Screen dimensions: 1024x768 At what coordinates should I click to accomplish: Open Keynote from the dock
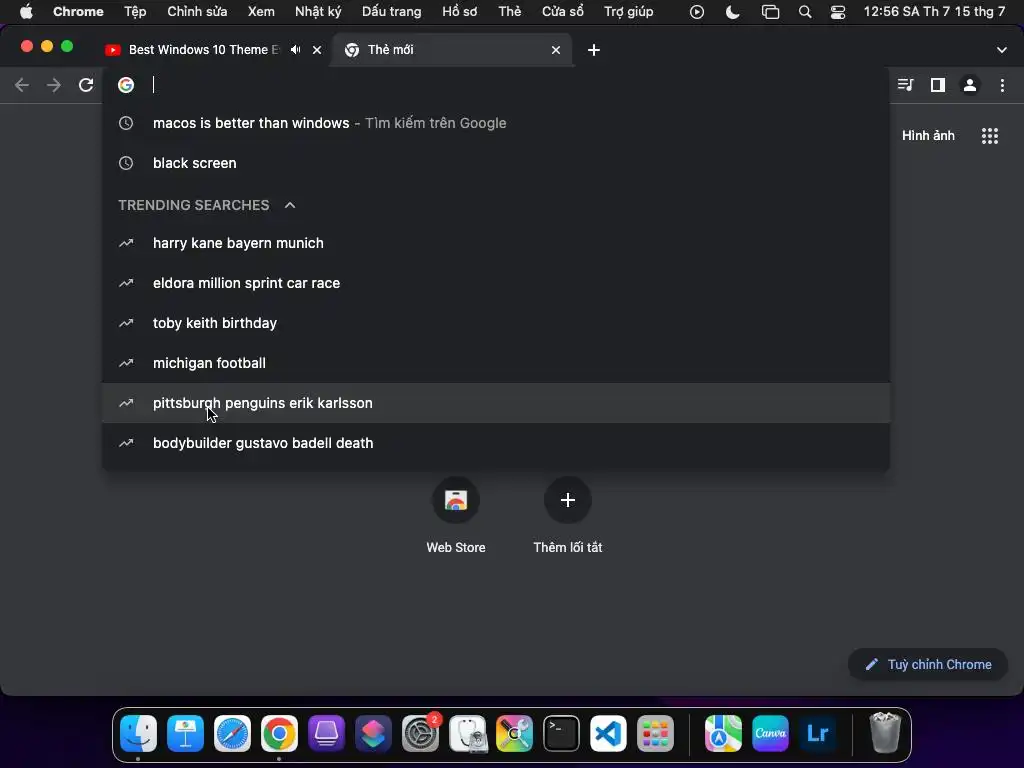(185, 733)
